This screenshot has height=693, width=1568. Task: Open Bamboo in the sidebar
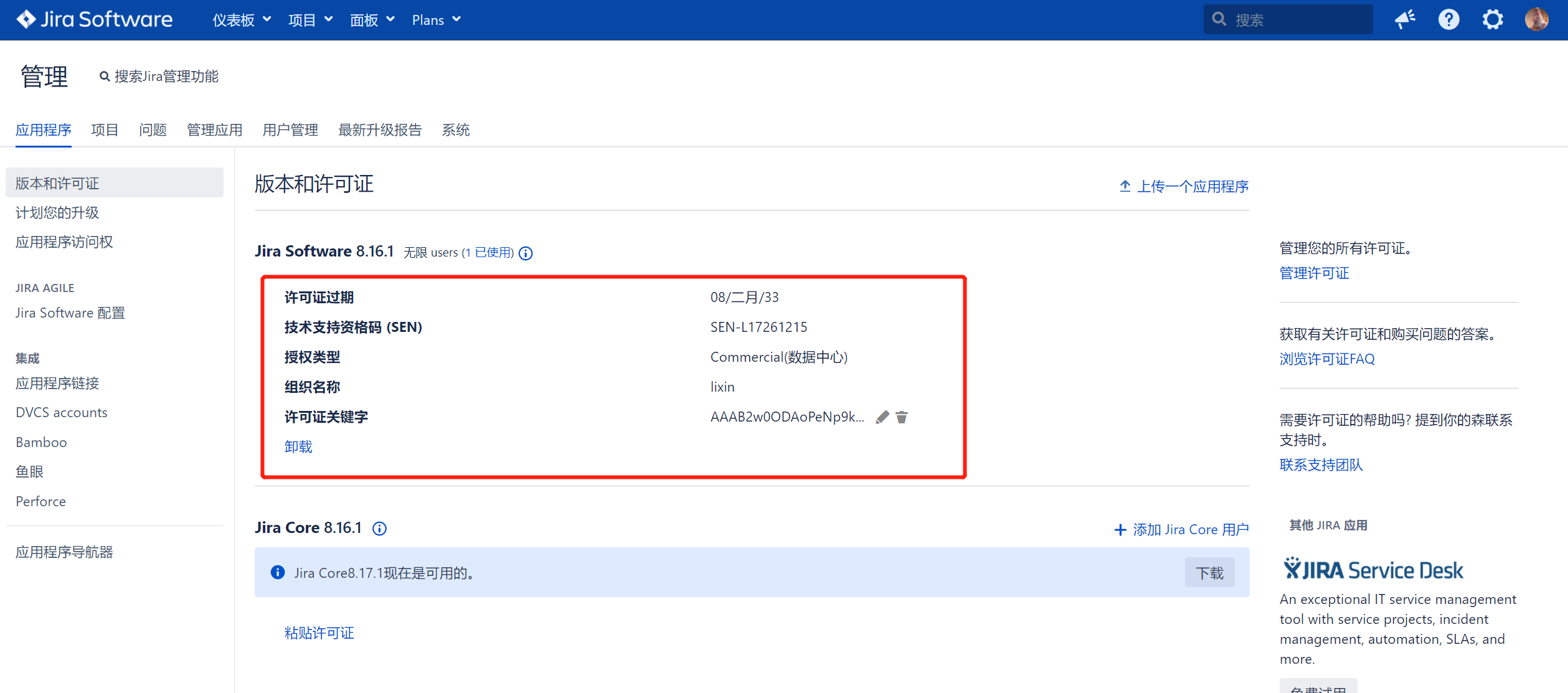click(x=41, y=443)
